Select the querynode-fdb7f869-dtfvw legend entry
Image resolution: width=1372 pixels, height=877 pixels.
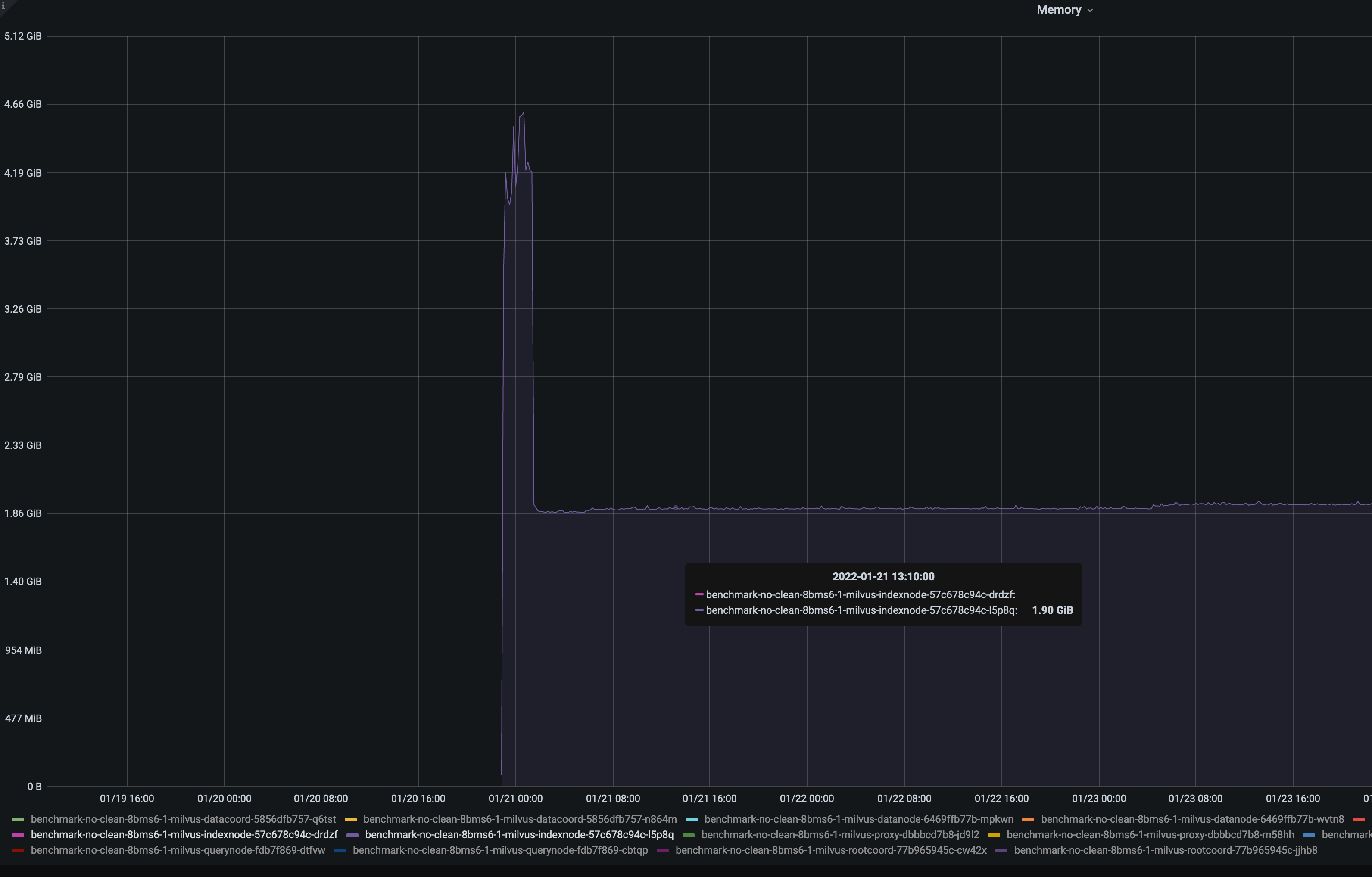point(177,850)
